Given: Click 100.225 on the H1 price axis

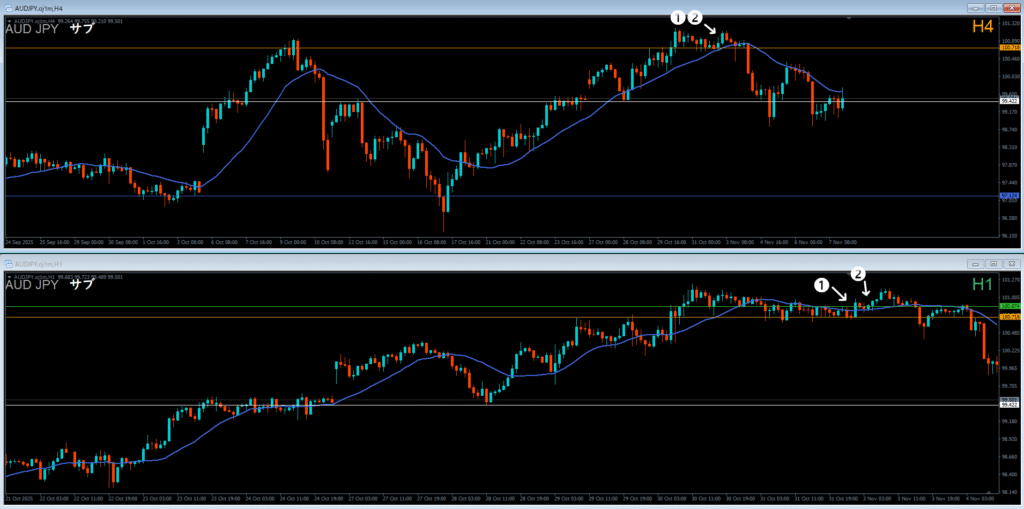Looking at the screenshot, I should pos(1010,350).
